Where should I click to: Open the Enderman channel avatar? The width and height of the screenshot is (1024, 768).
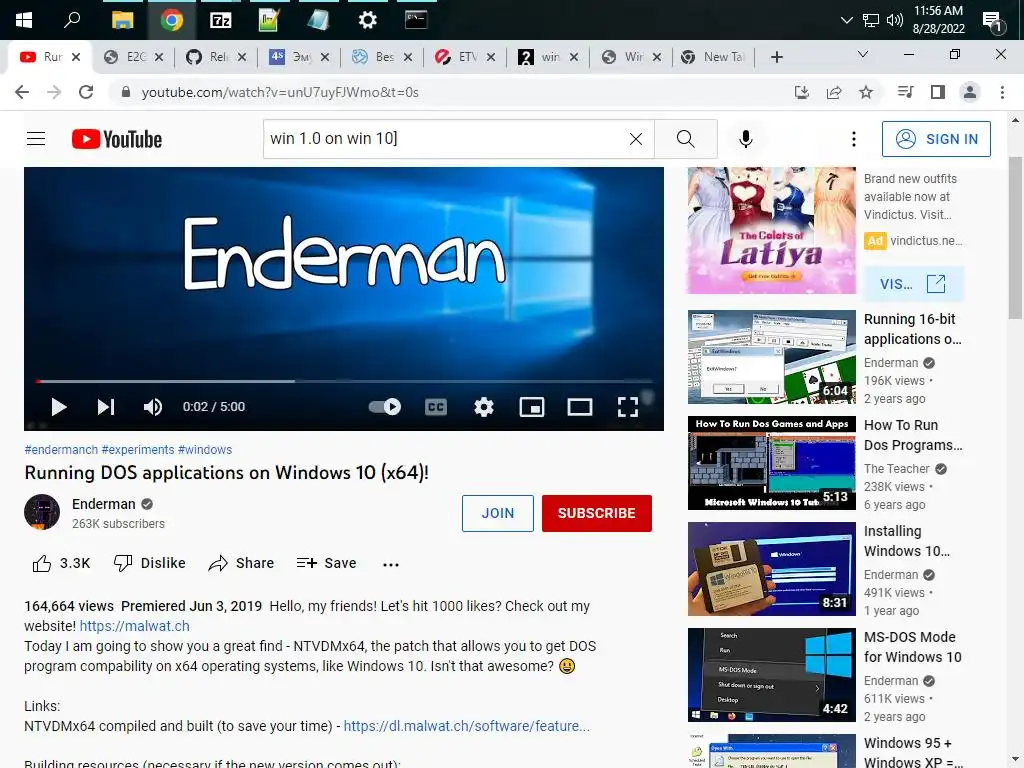[x=42, y=512]
